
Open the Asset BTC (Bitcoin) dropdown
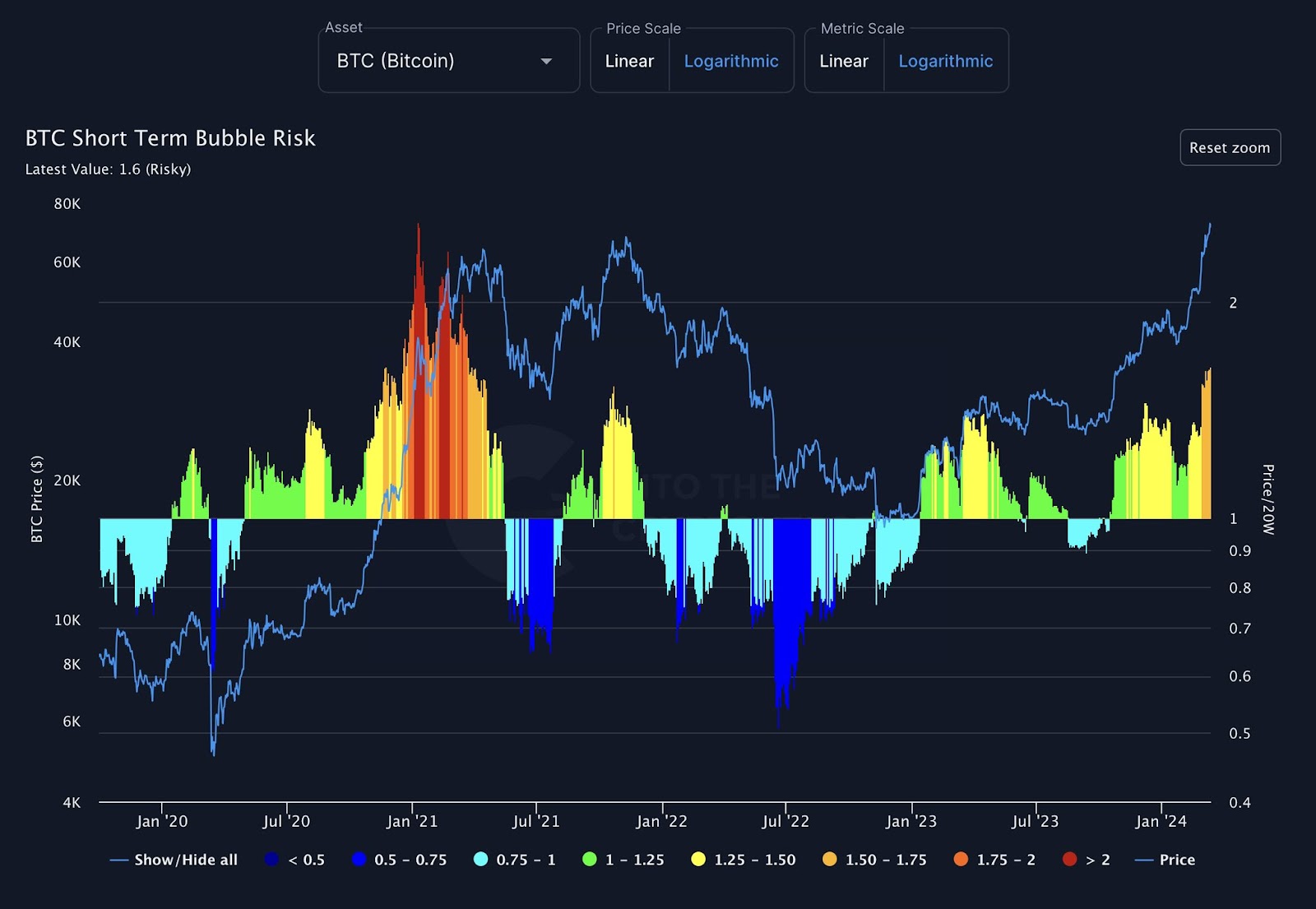tap(448, 61)
